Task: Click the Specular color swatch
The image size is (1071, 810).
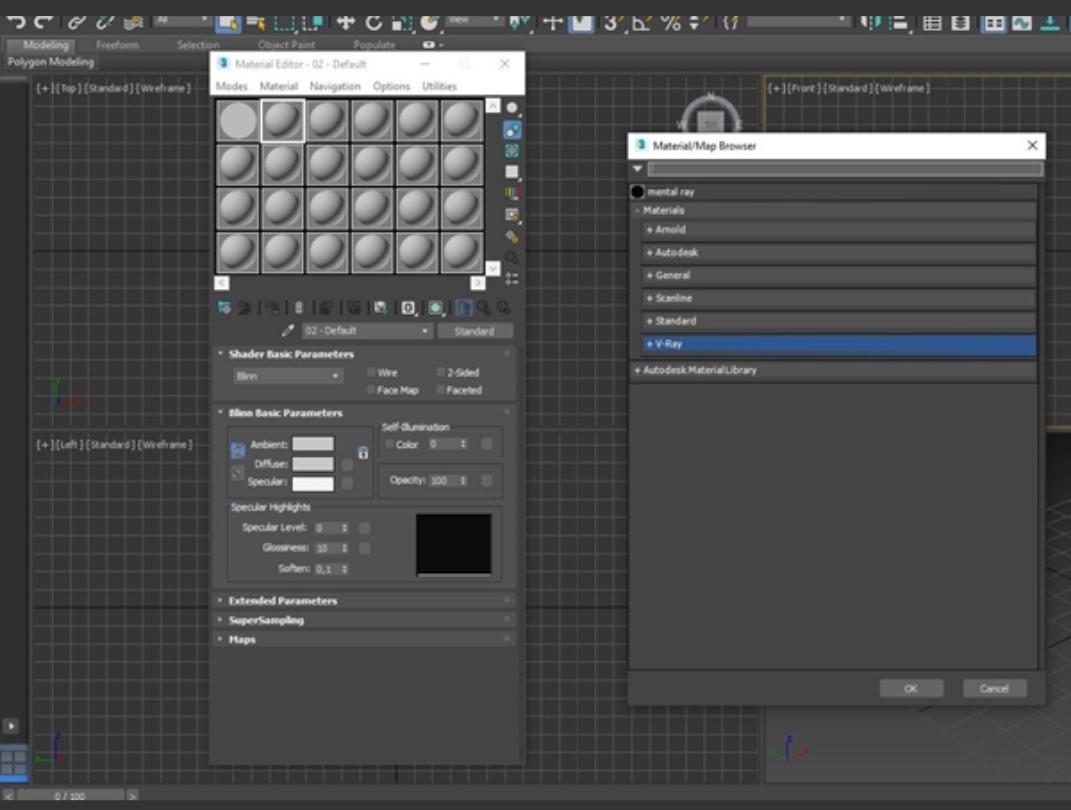Action: tap(313, 484)
